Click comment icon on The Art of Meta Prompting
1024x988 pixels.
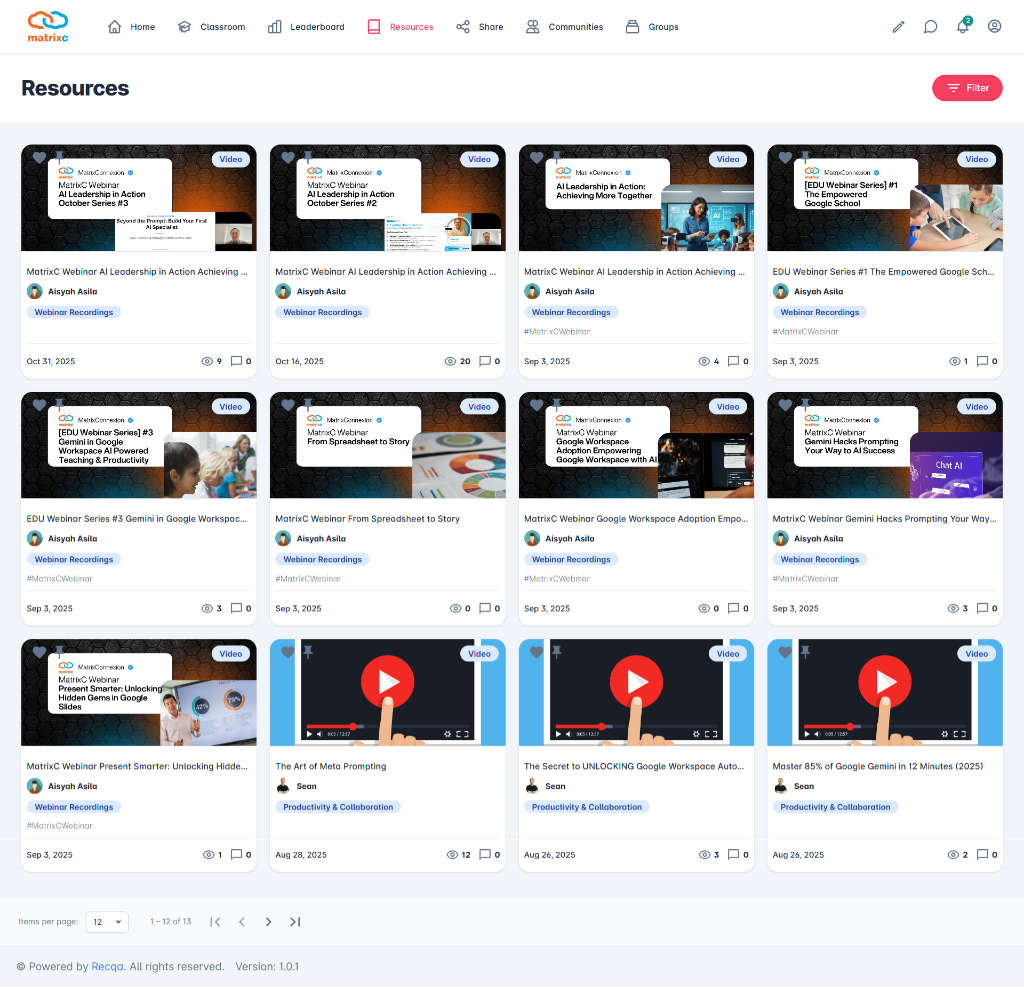click(x=485, y=855)
